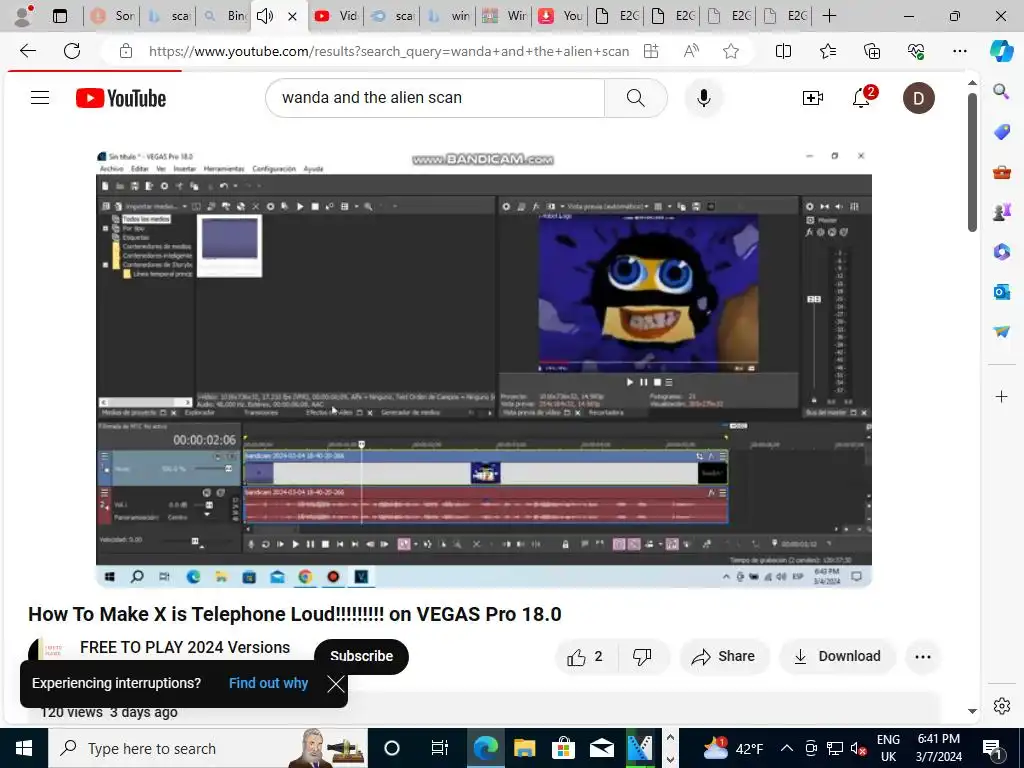Open more video actions ellipsis

click(x=923, y=656)
